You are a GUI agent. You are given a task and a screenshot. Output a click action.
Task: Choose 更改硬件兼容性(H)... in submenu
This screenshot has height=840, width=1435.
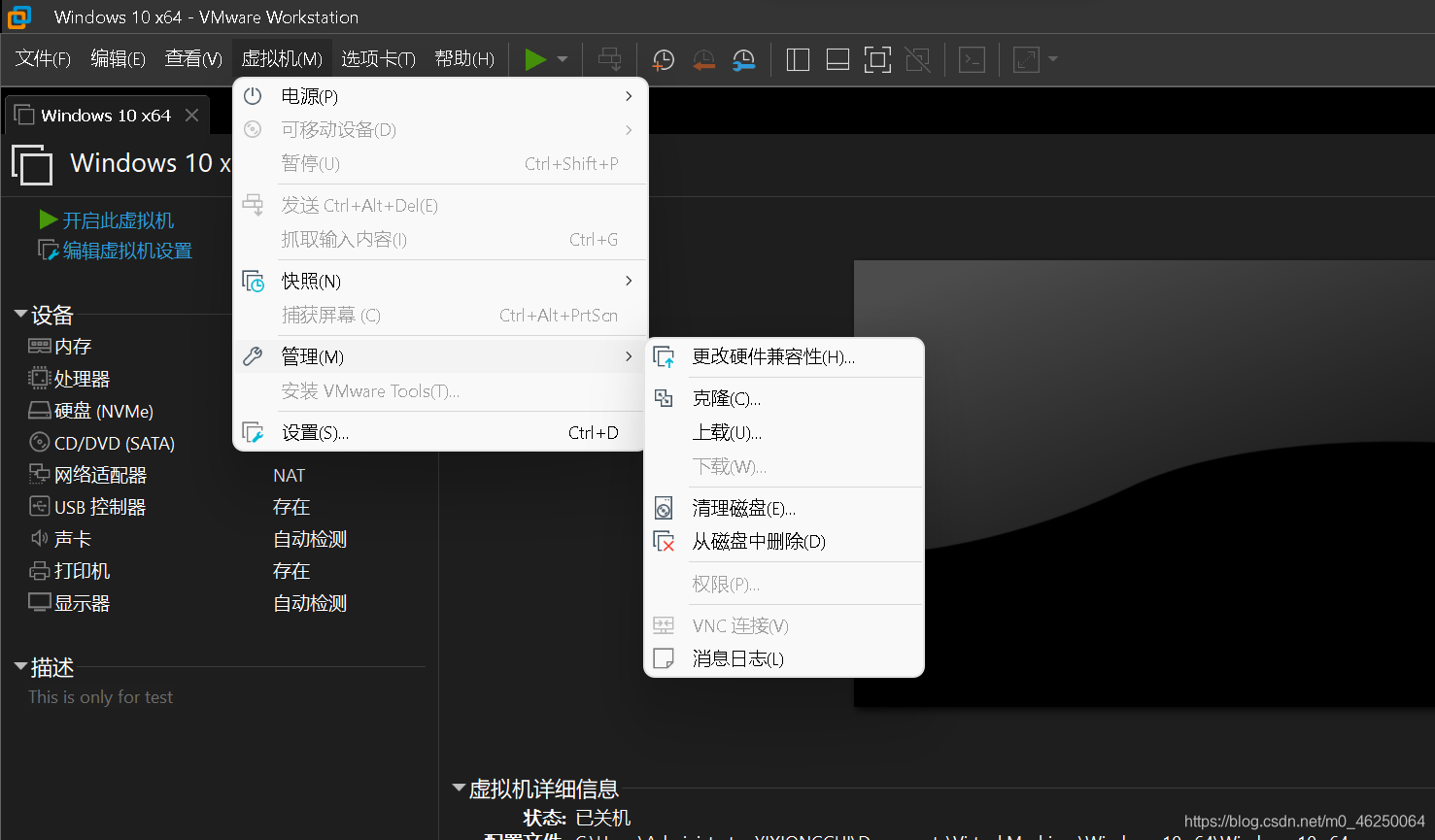(x=784, y=356)
